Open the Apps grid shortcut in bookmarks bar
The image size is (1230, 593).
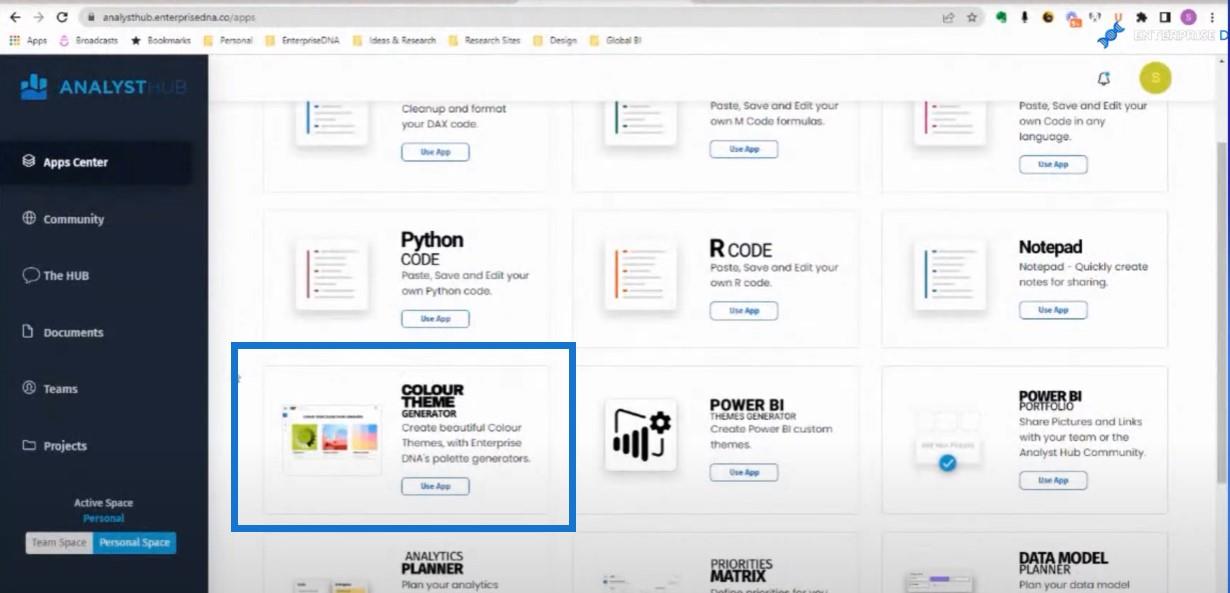(x=28, y=41)
